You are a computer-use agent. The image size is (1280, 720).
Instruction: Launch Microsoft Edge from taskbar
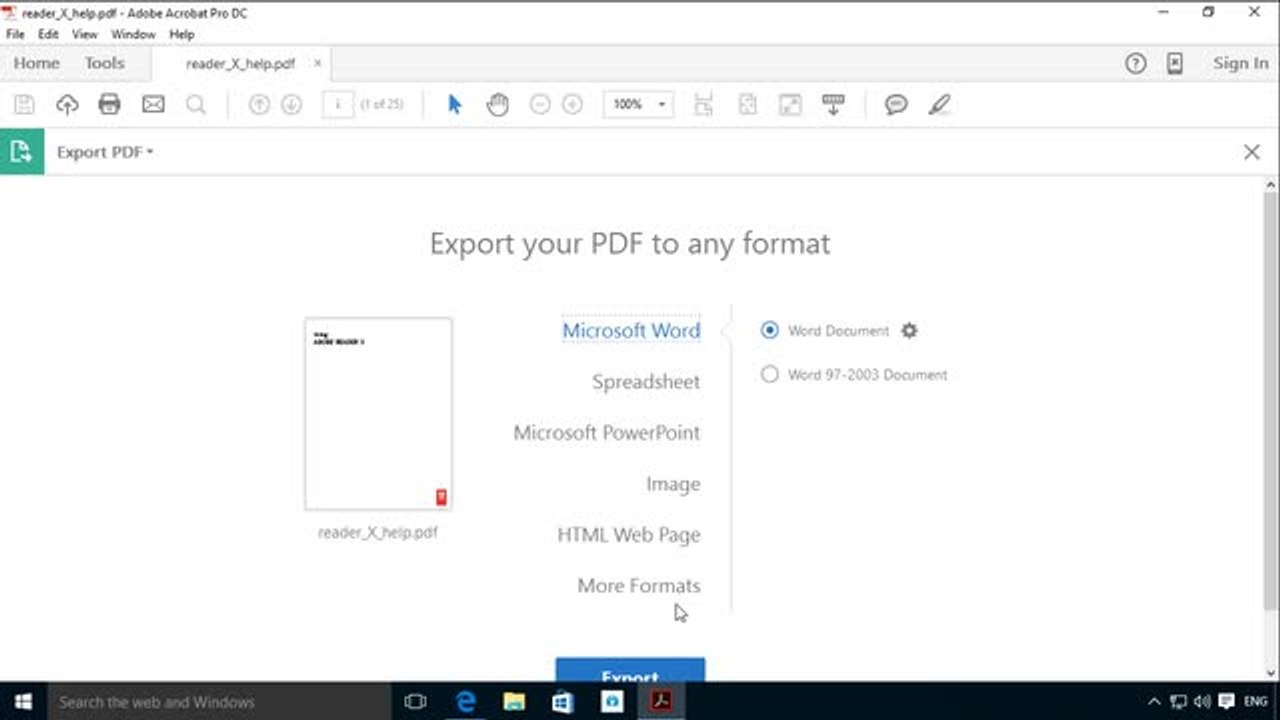pos(465,702)
